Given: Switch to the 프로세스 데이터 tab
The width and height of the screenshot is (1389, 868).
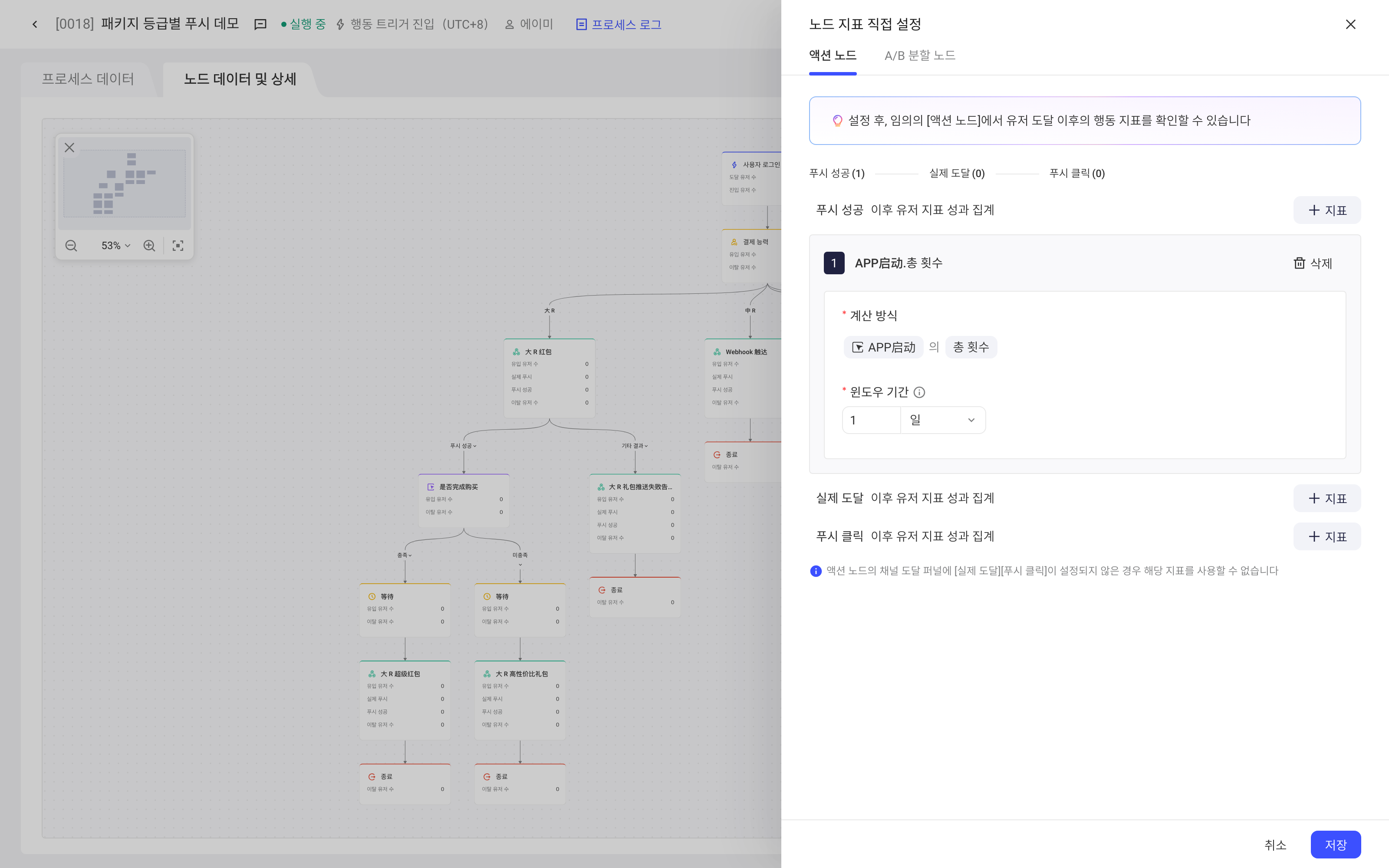Looking at the screenshot, I should 88,79.
